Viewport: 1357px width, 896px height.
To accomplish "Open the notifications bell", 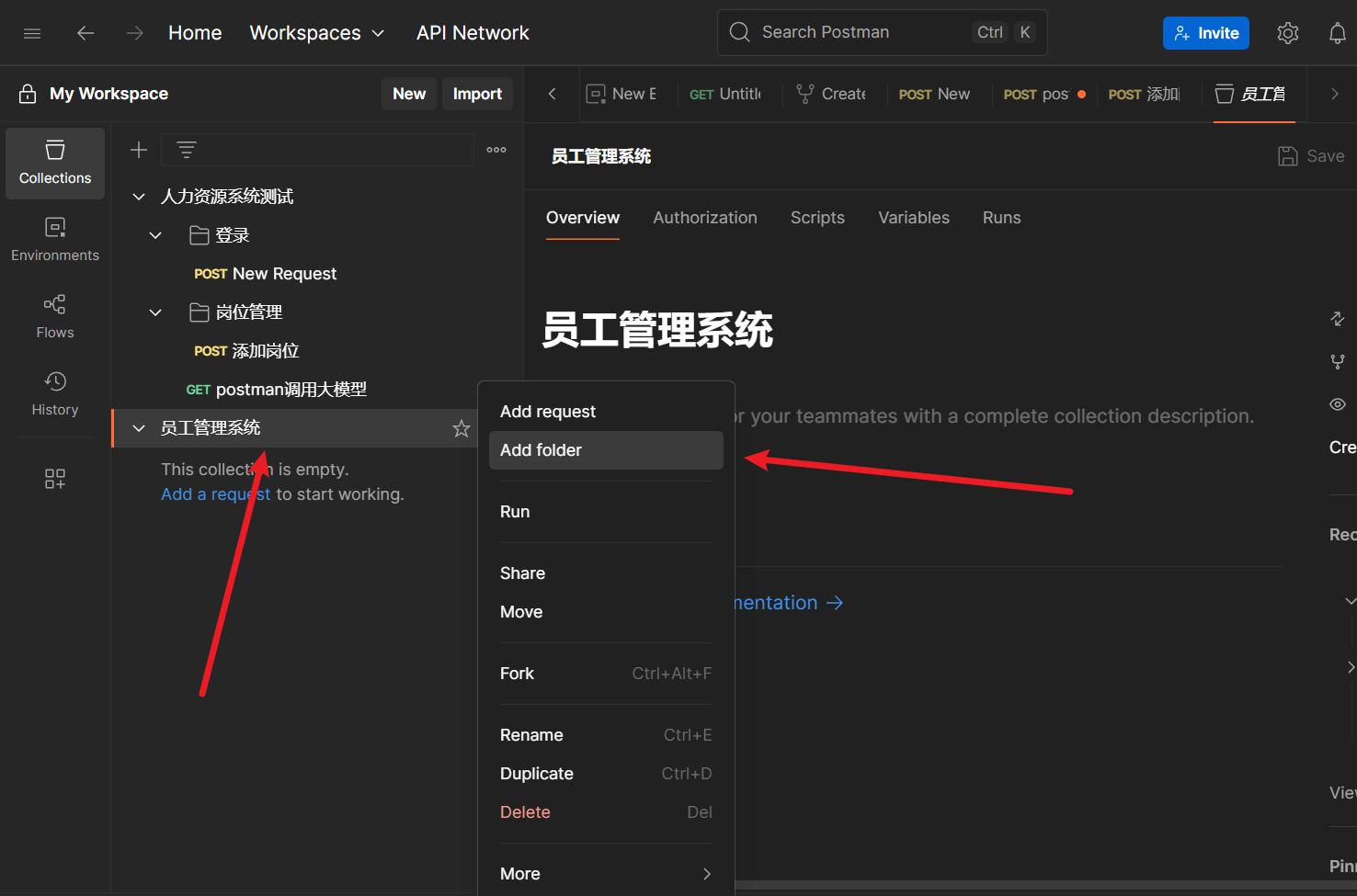I will click(x=1337, y=33).
